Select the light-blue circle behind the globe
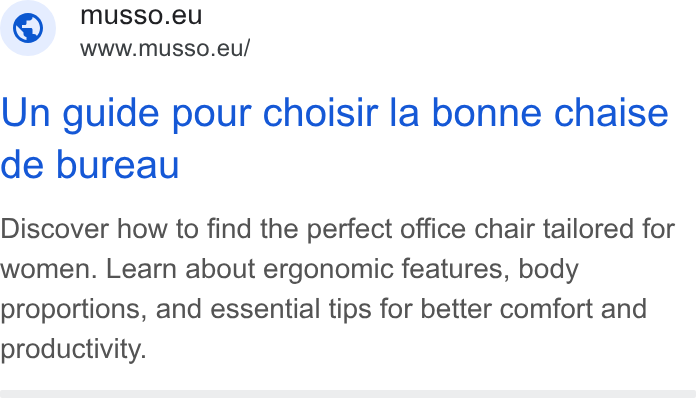The image size is (696, 398). (x=28, y=28)
